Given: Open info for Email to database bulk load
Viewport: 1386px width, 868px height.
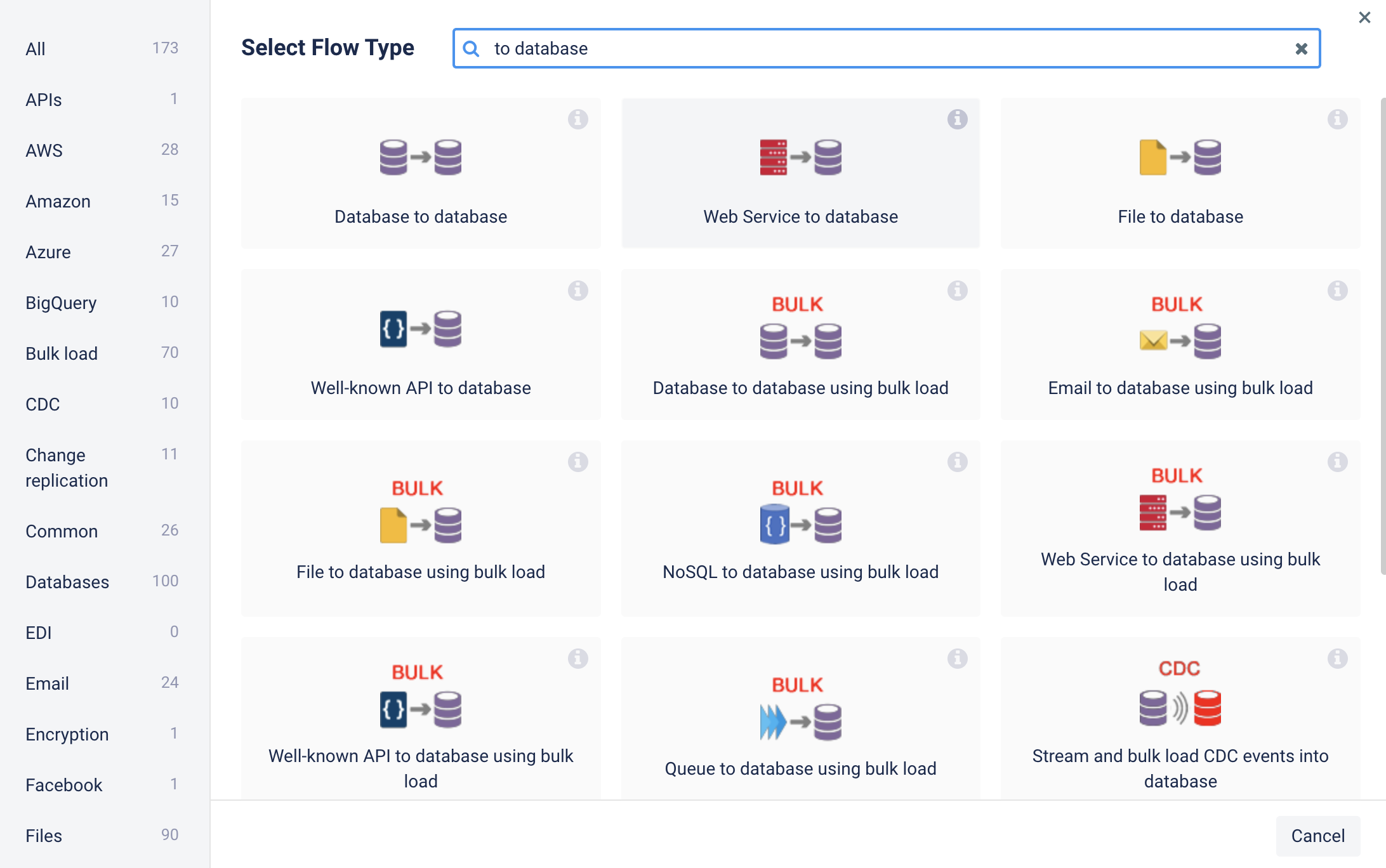Looking at the screenshot, I should point(1337,291).
